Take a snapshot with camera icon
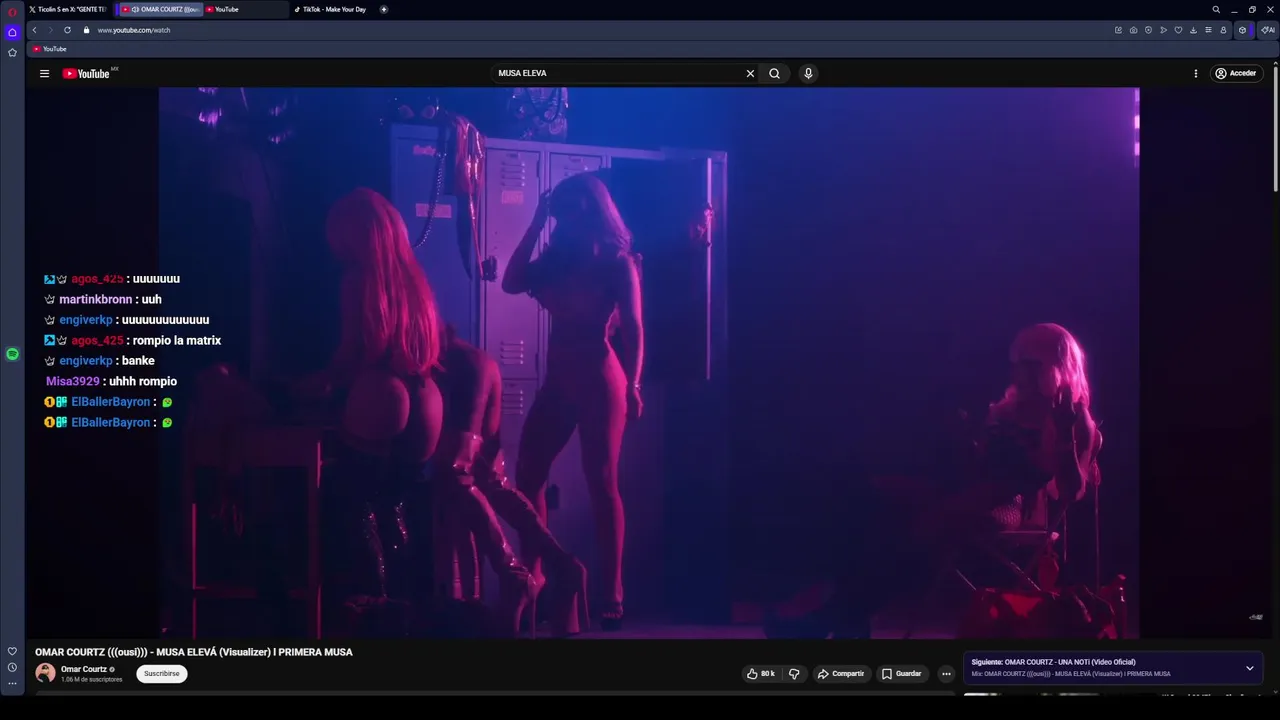 (x=1133, y=30)
